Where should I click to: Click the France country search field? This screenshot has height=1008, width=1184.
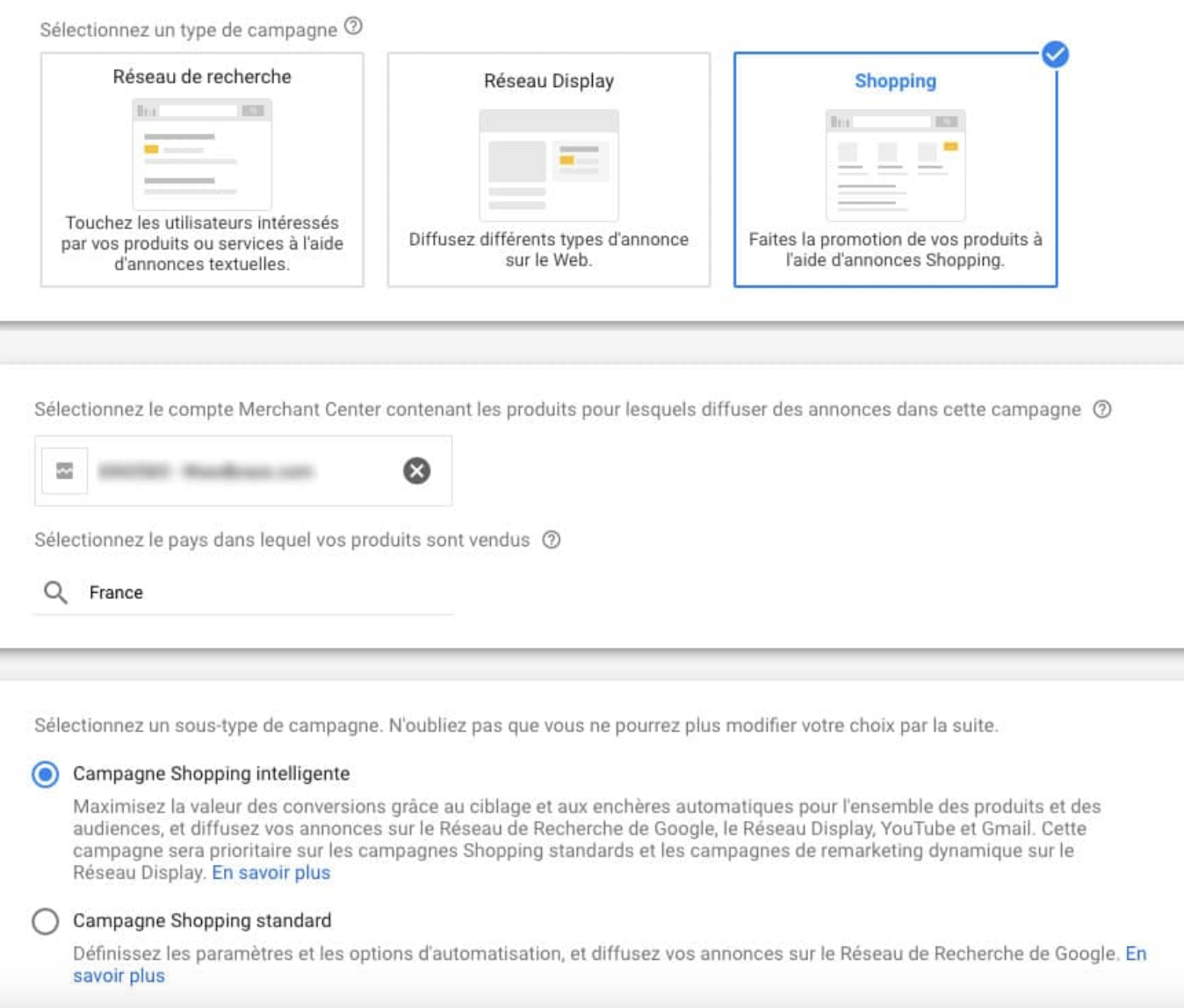264,593
